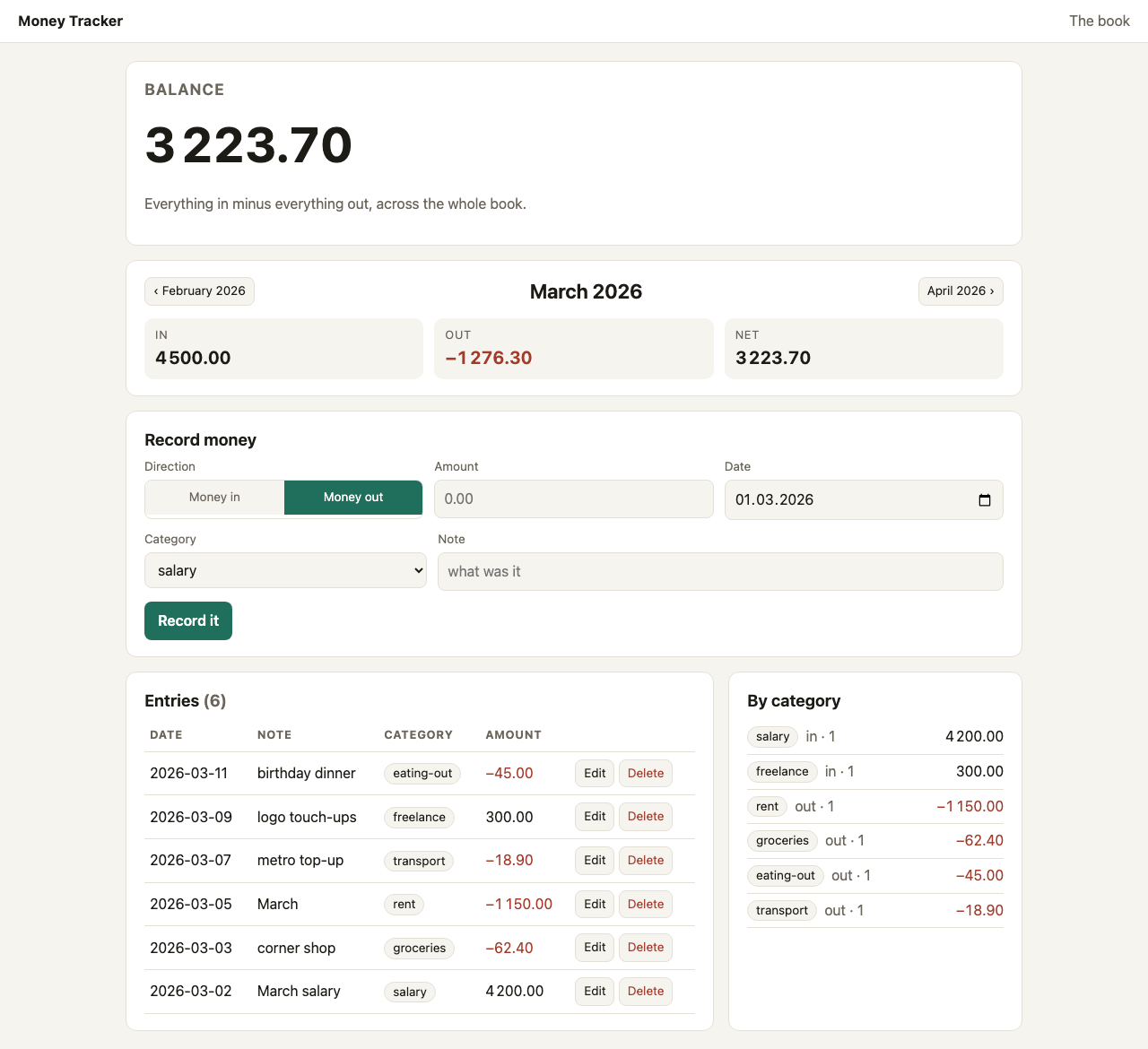Image resolution: width=1148 pixels, height=1049 pixels.
Task: Open the Category dropdown showing salary
Action: click(285, 570)
